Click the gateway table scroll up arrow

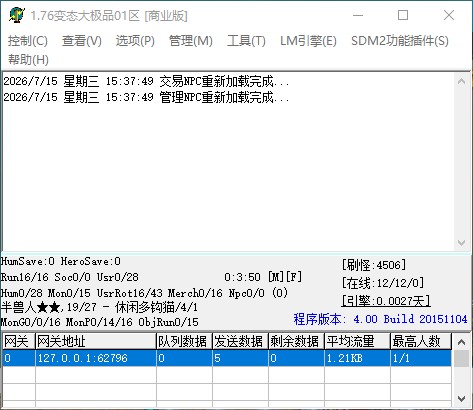tap(462, 342)
